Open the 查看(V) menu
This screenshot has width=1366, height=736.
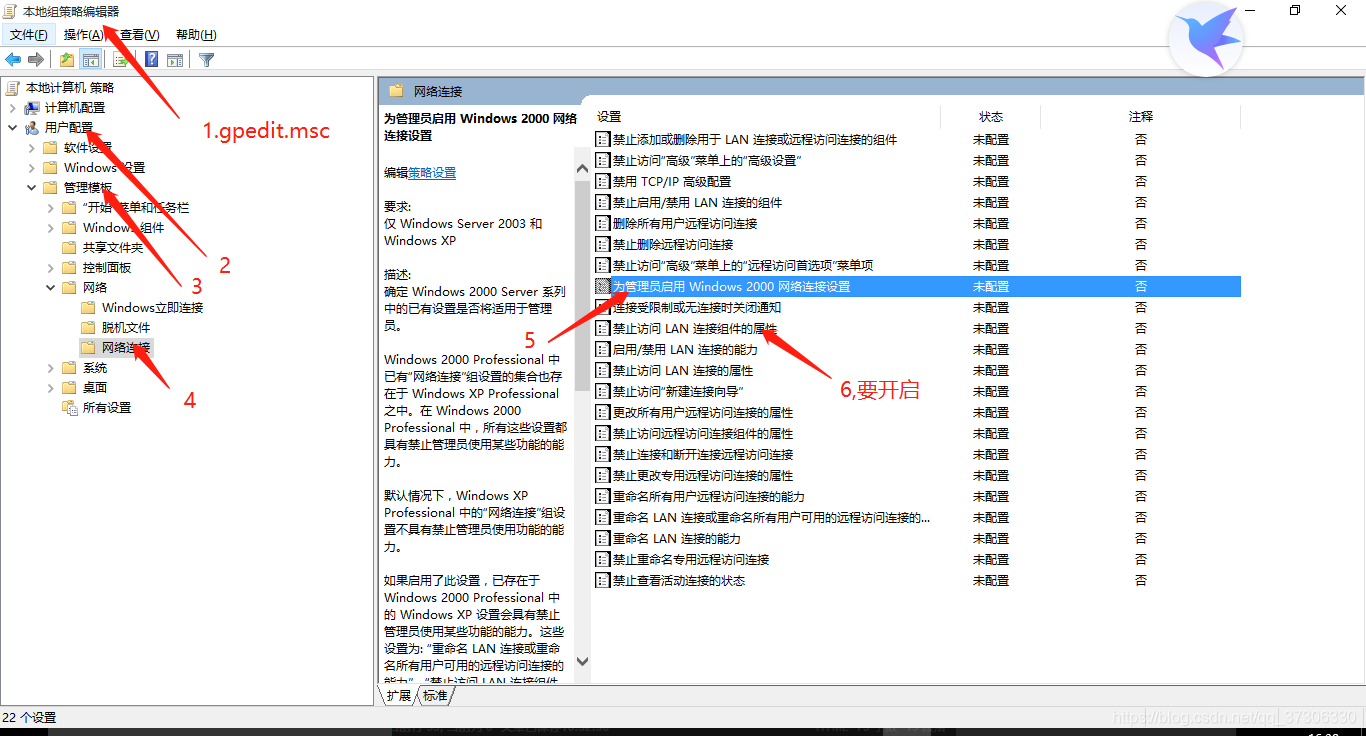click(140, 35)
